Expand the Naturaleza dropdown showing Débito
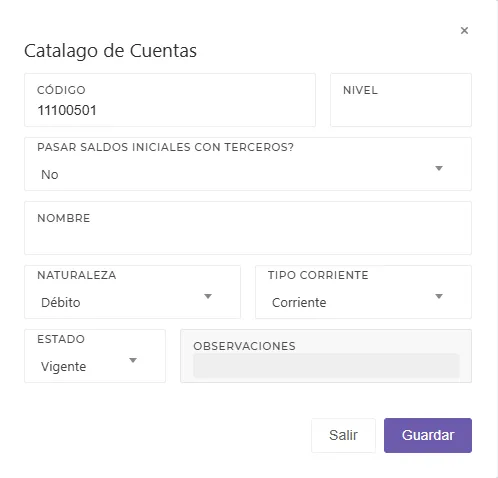The height and width of the screenshot is (478, 498). (x=132, y=292)
